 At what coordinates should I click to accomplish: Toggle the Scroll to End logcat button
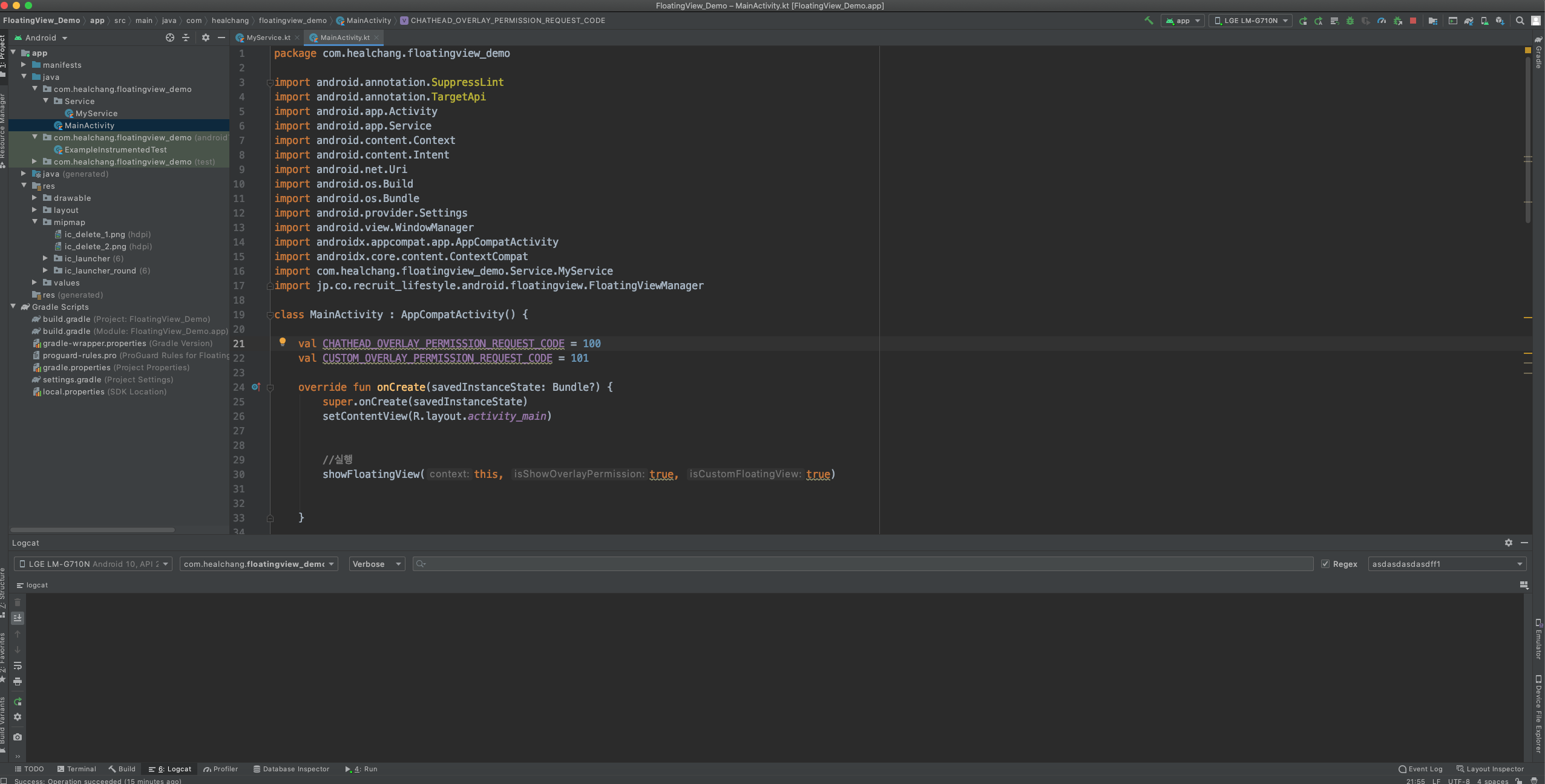point(18,618)
